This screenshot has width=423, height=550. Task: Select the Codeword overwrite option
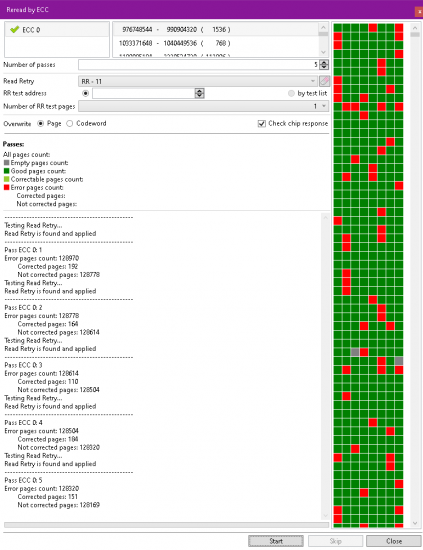click(86, 123)
